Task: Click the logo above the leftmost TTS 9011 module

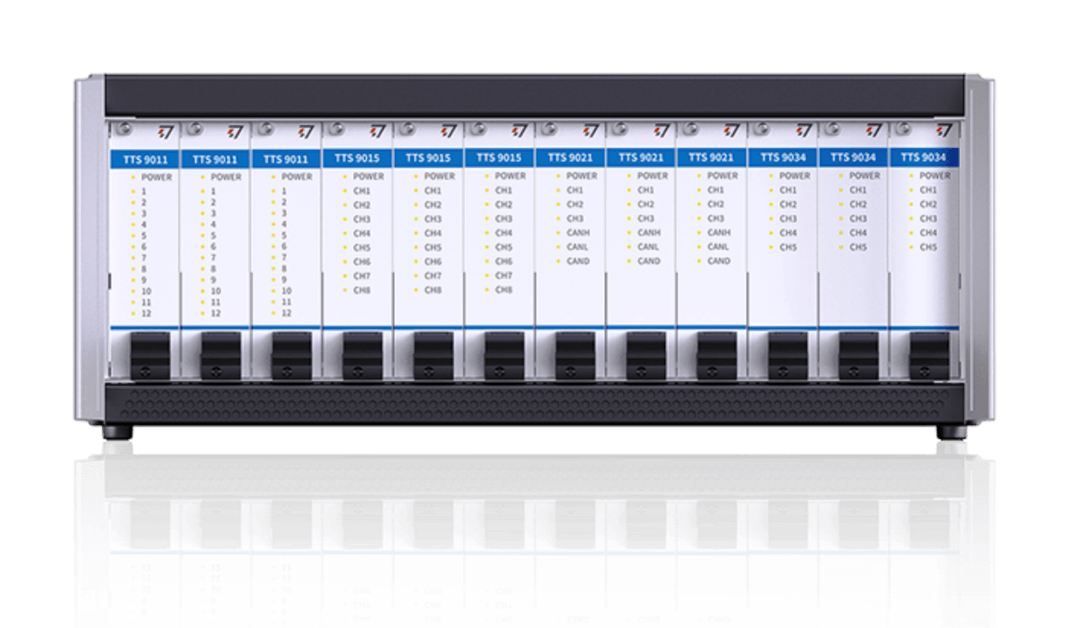Action: (x=164, y=131)
